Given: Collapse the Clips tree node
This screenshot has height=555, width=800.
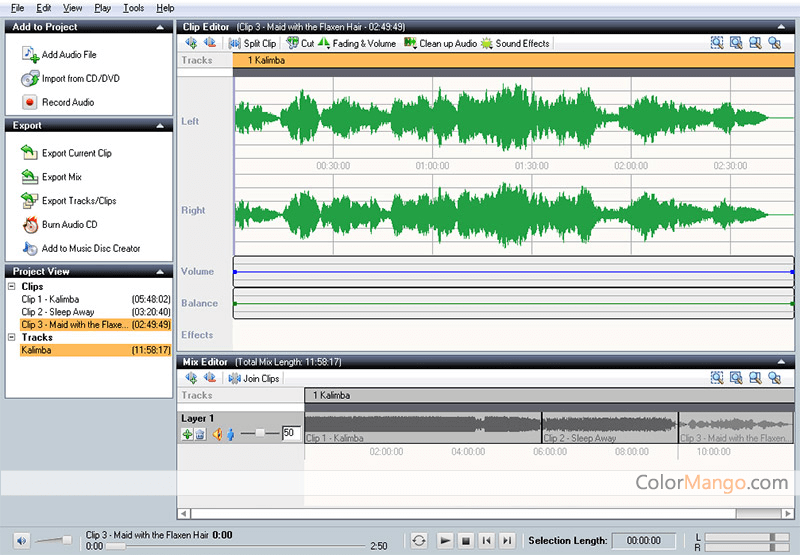Looking at the screenshot, I should [x=11, y=287].
